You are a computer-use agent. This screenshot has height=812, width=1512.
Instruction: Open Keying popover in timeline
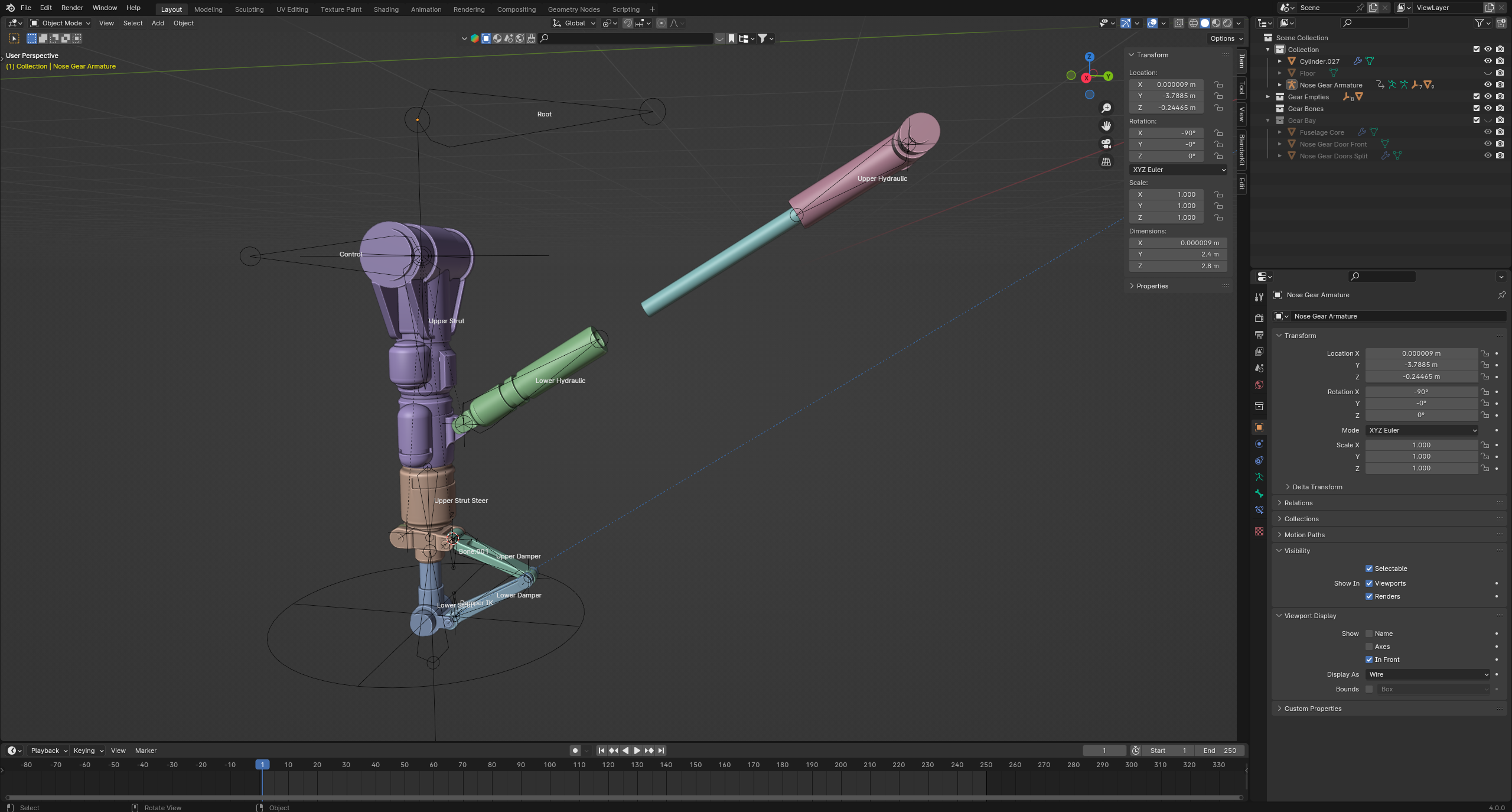click(x=88, y=751)
